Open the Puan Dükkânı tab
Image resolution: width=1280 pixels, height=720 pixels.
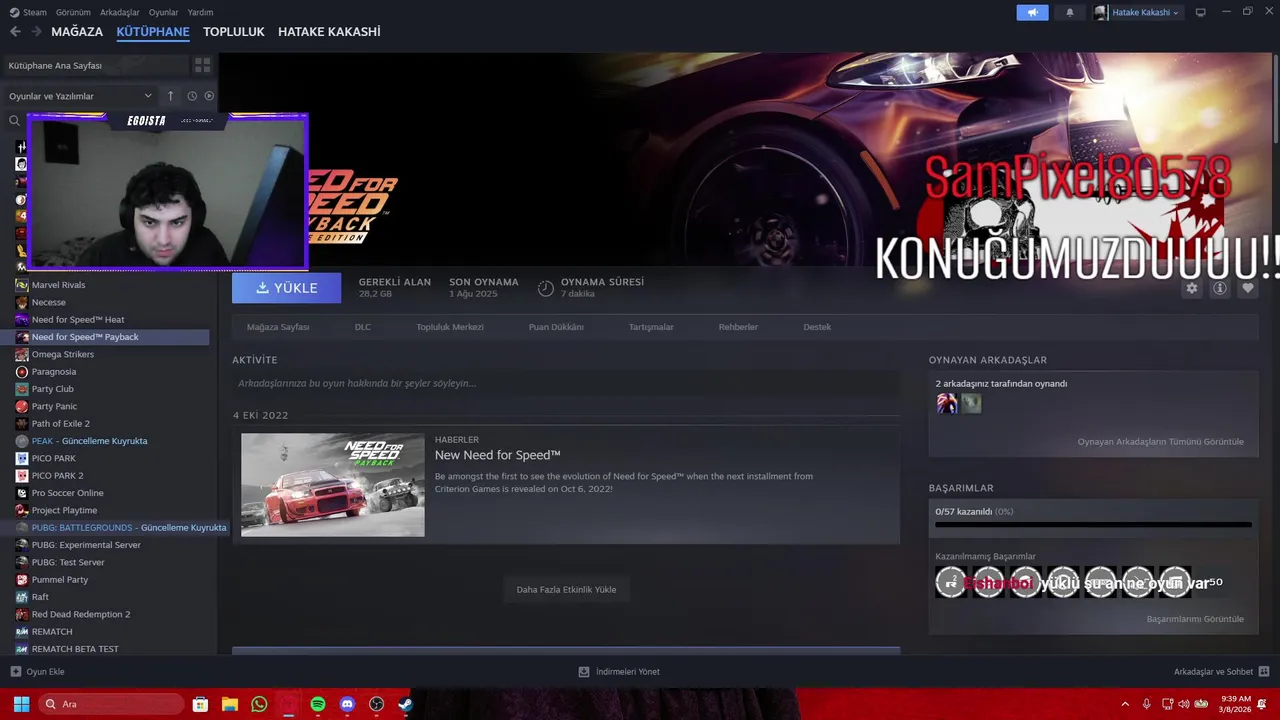pyautogui.click(x=556, y=327)
